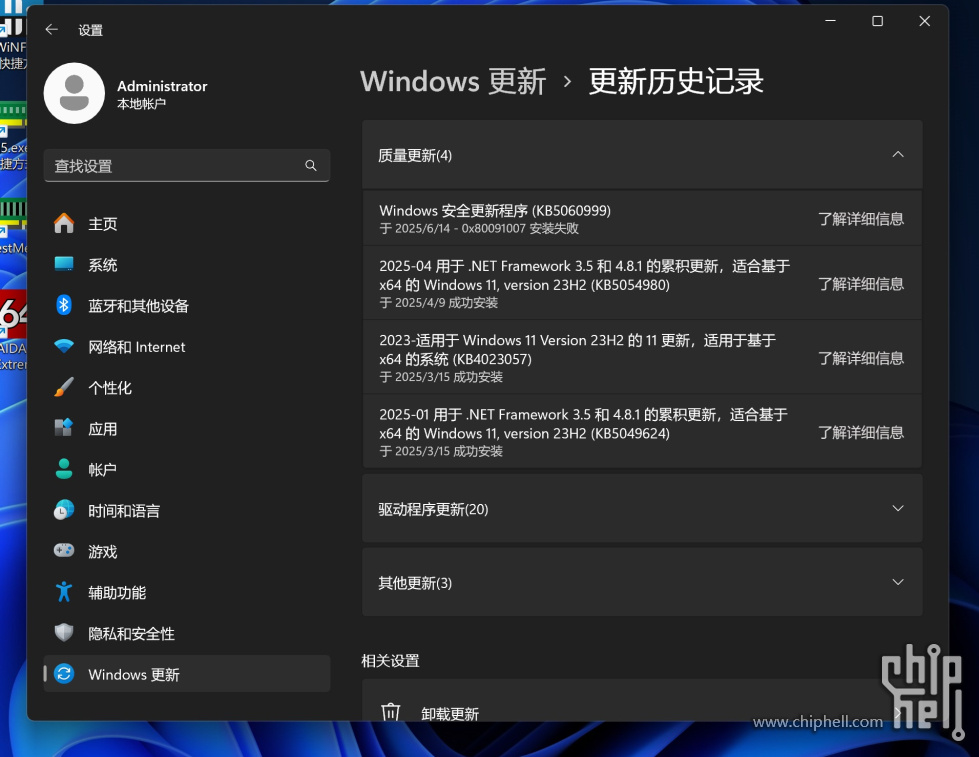Click the 于 2025/4/9 成功安装 text
979x757 pixels.
[x=439, y=303]
